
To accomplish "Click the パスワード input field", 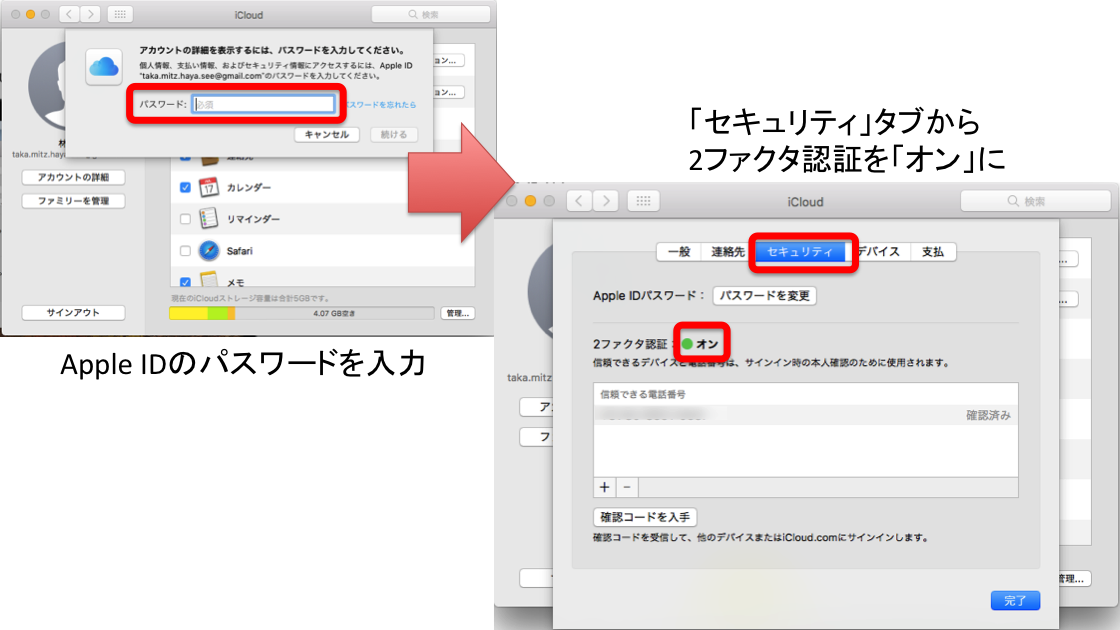I will tap(263, 104).
